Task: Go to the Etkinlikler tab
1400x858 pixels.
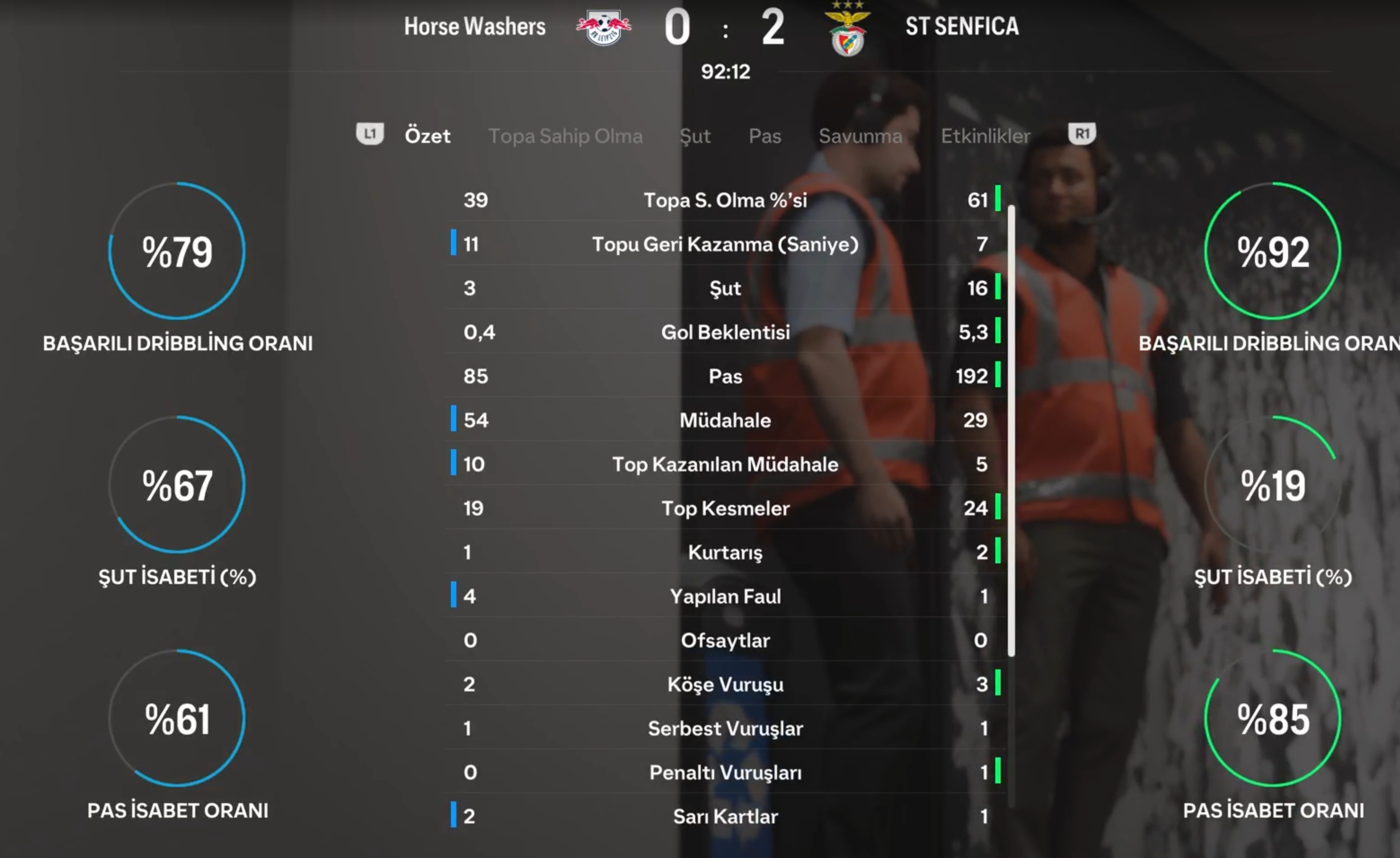Action: (985, 137)
